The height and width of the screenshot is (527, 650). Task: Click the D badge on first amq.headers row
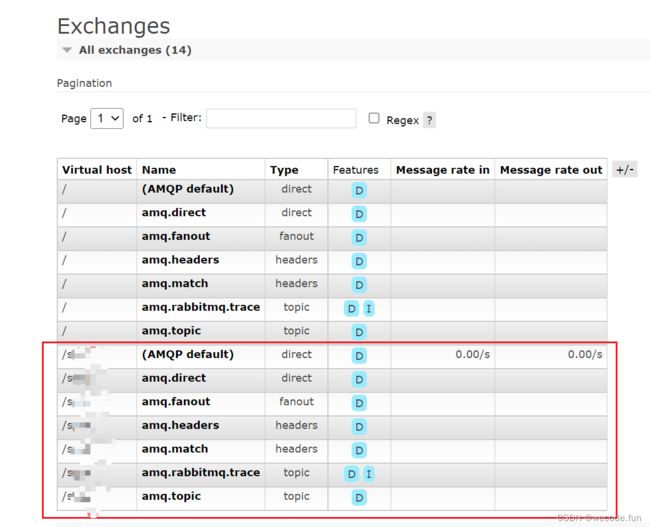[359, 261]
